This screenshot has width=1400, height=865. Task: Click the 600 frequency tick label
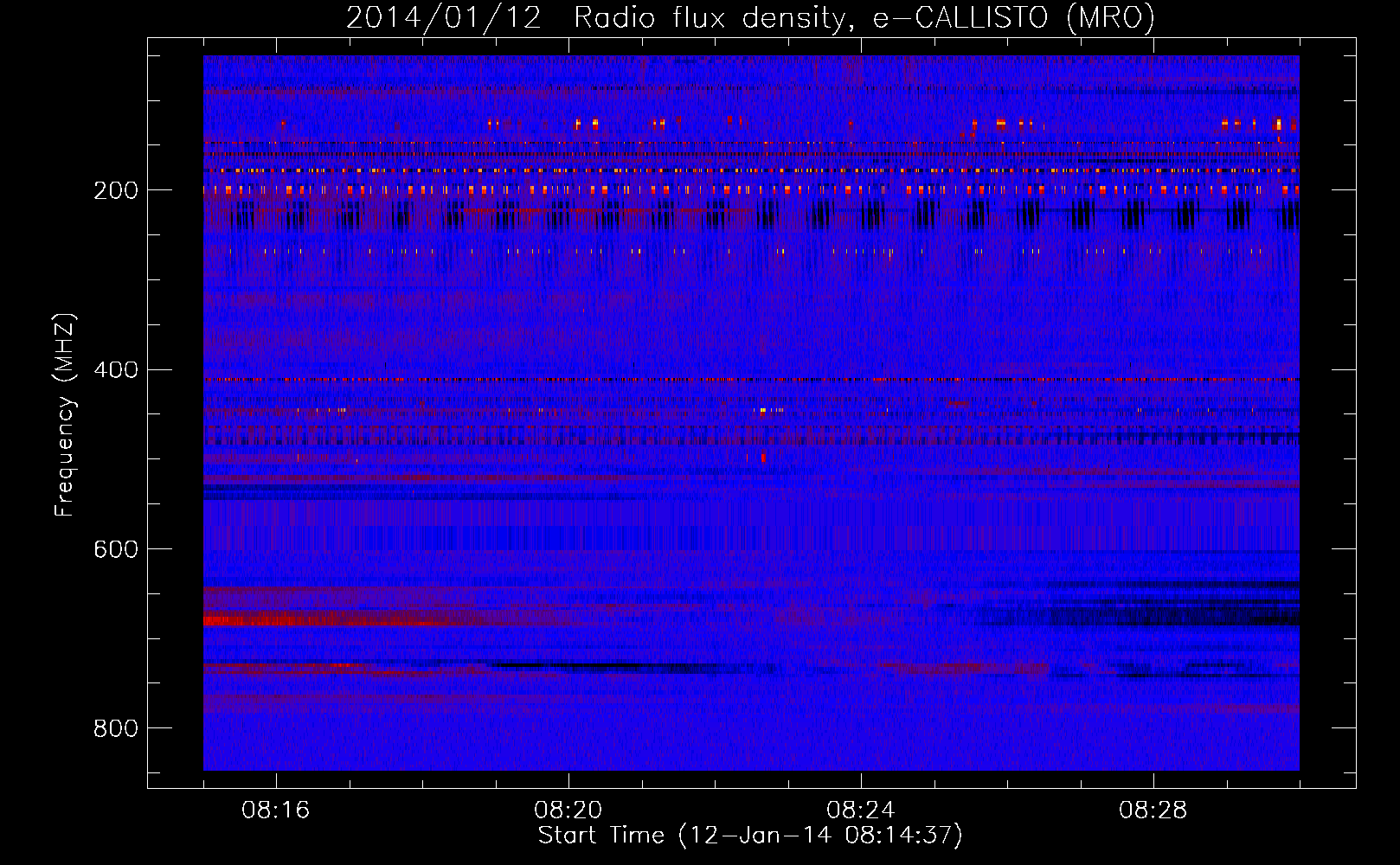(x=115, y=549)
